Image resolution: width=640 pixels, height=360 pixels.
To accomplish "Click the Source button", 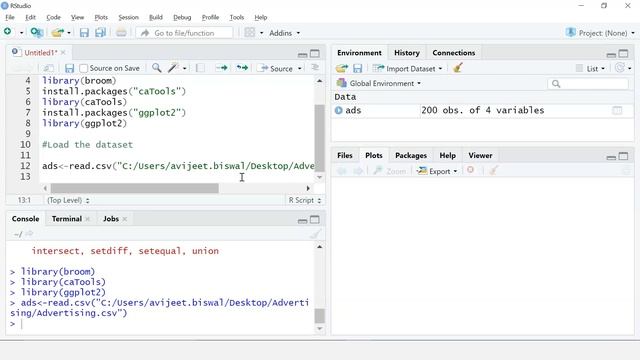I will (x=276, y=69).
